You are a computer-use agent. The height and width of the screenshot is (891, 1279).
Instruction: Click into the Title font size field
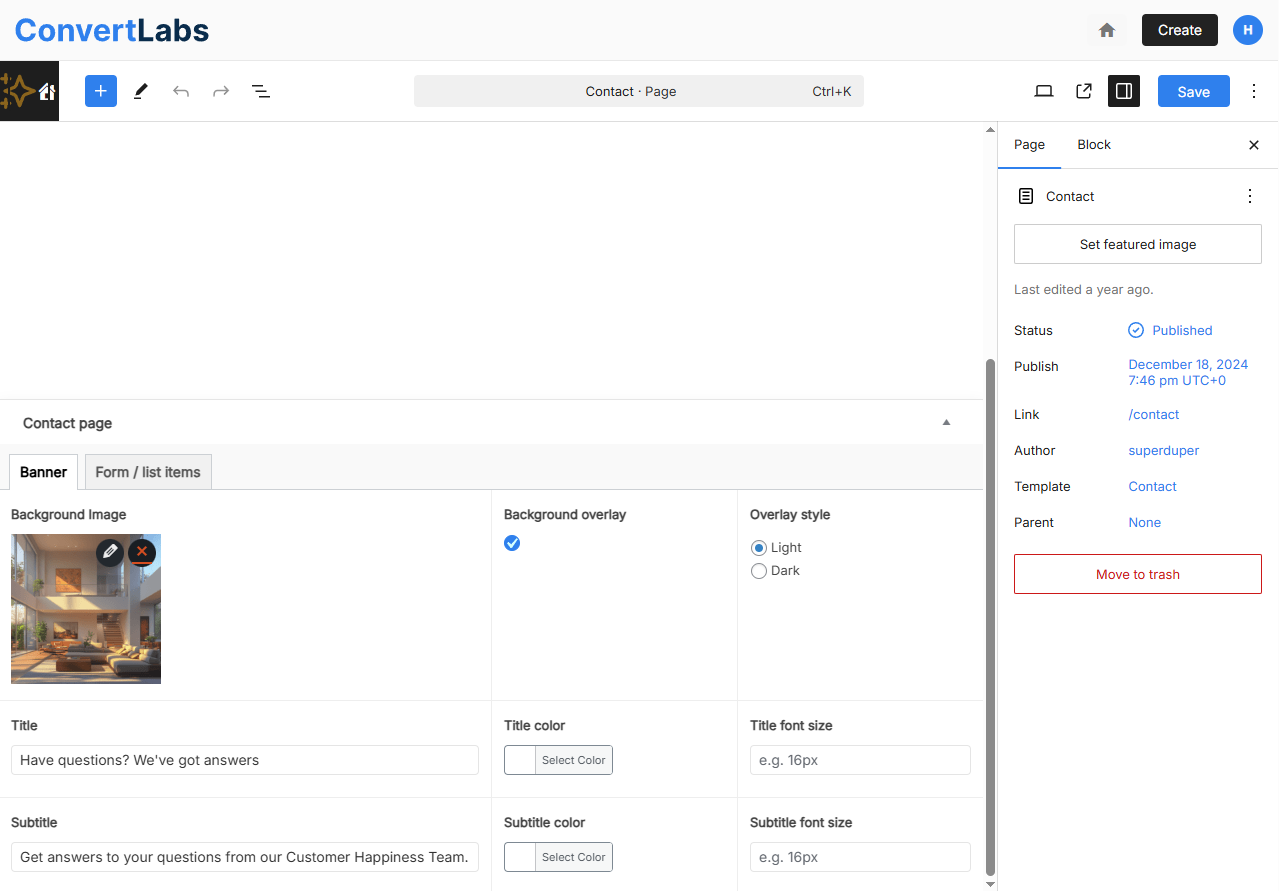point(860,760)
